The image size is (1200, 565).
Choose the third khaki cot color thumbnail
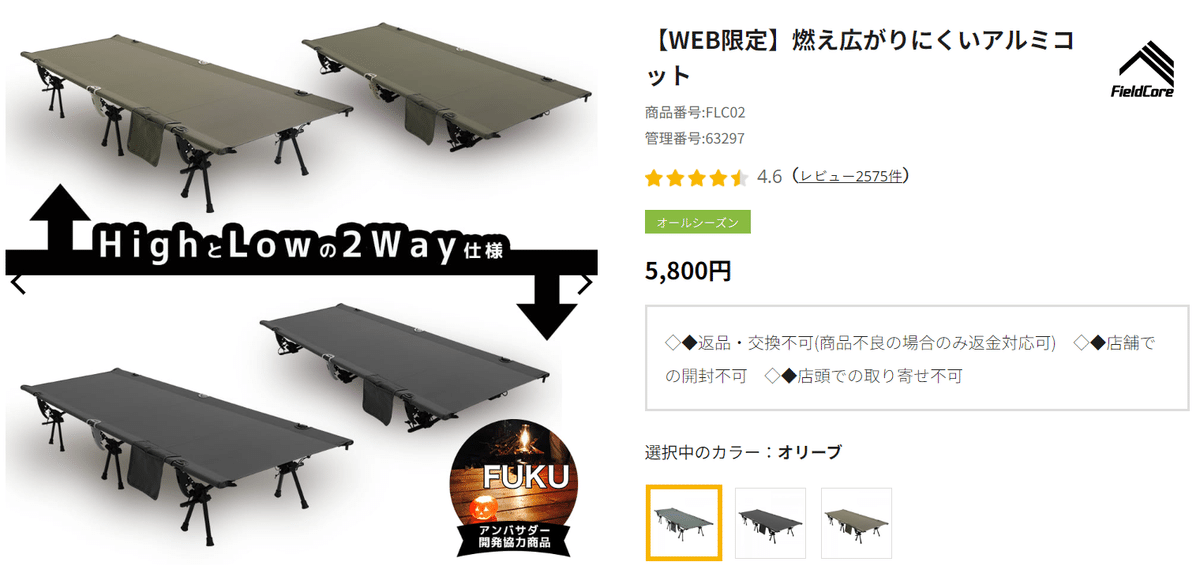point(856,523)
